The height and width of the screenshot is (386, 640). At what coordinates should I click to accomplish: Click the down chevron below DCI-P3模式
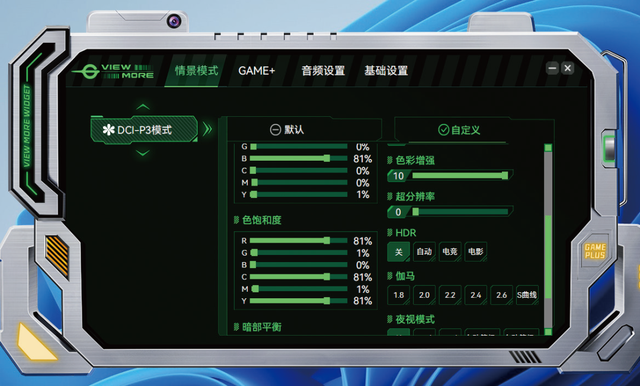coord(143,153)
